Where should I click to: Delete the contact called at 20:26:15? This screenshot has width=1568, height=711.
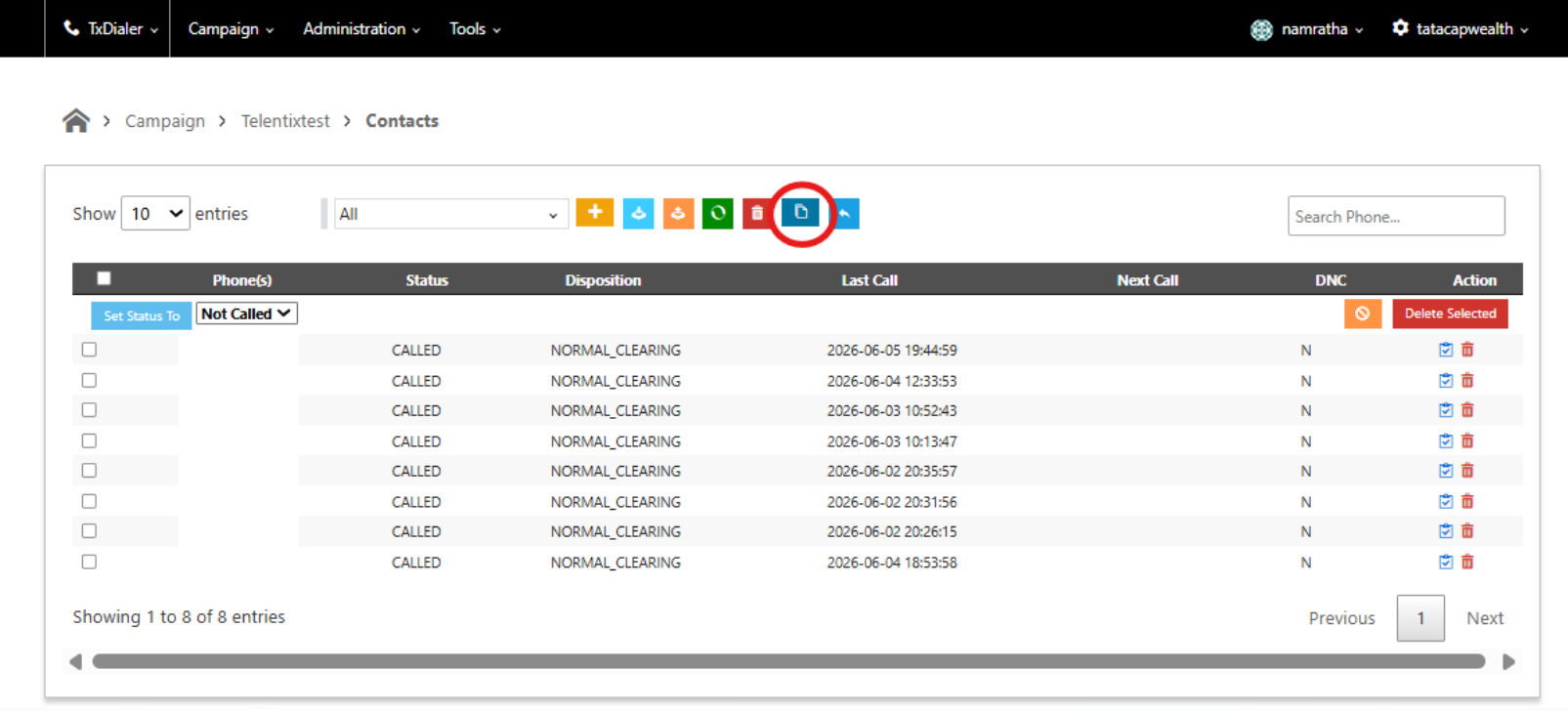pyautogui.click(x=1467, y=531)
